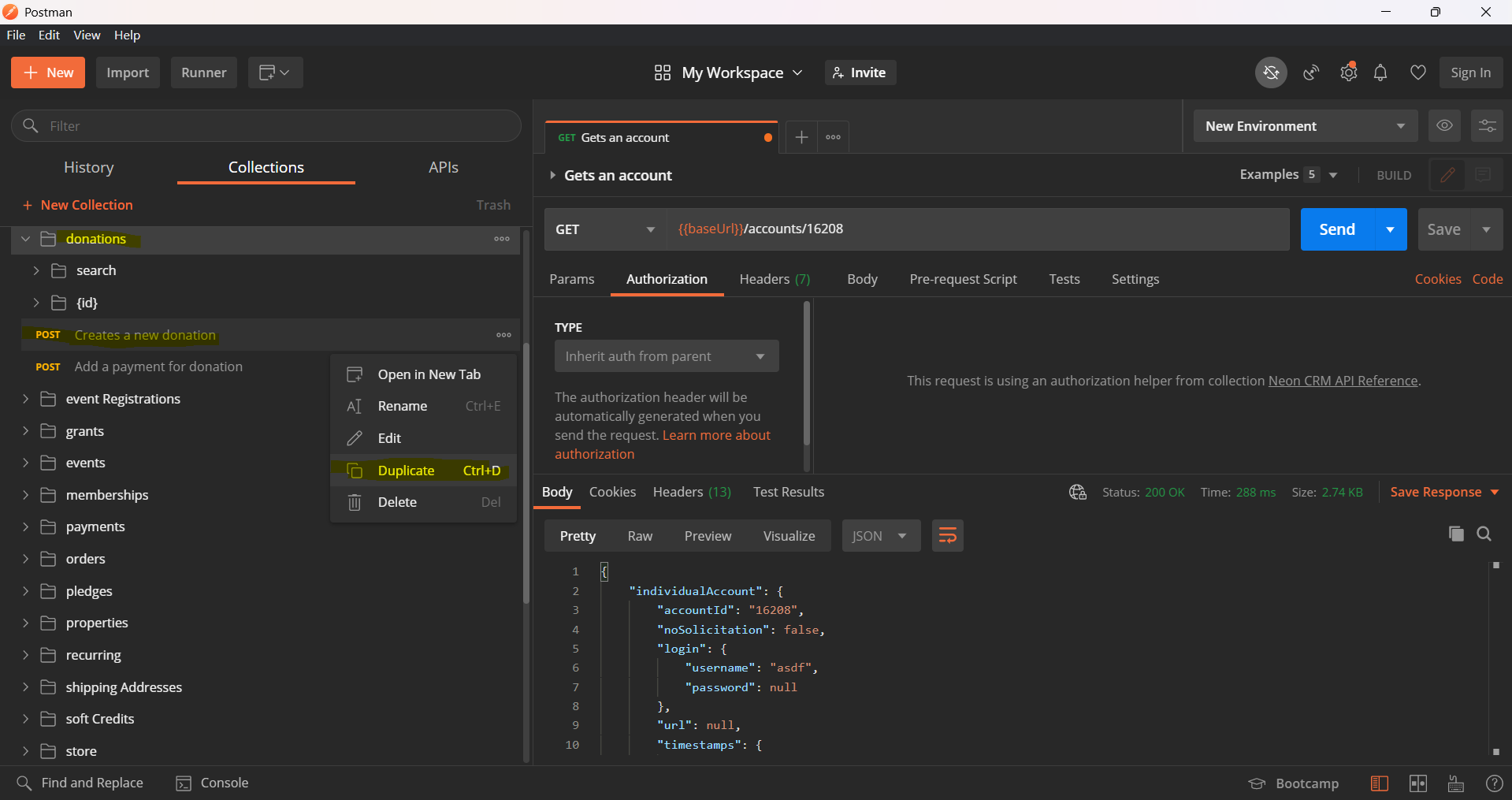1512x800 pixels.
Task: Open Find and Replace
Action: tap(80, 783)
